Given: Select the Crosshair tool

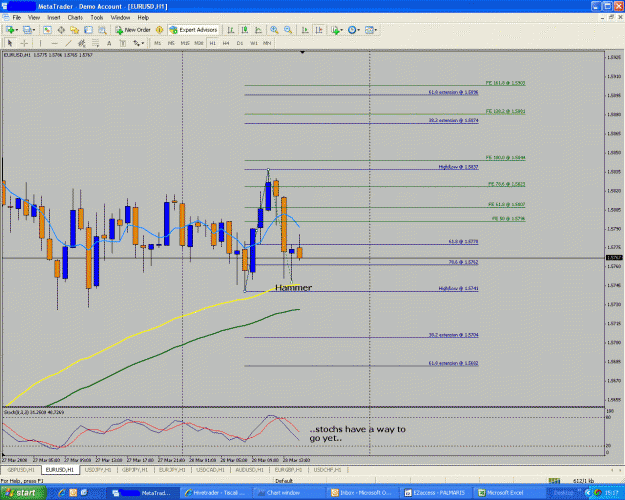Looking at the screenshot, I should pyautogui.click(x=24, y=43).
